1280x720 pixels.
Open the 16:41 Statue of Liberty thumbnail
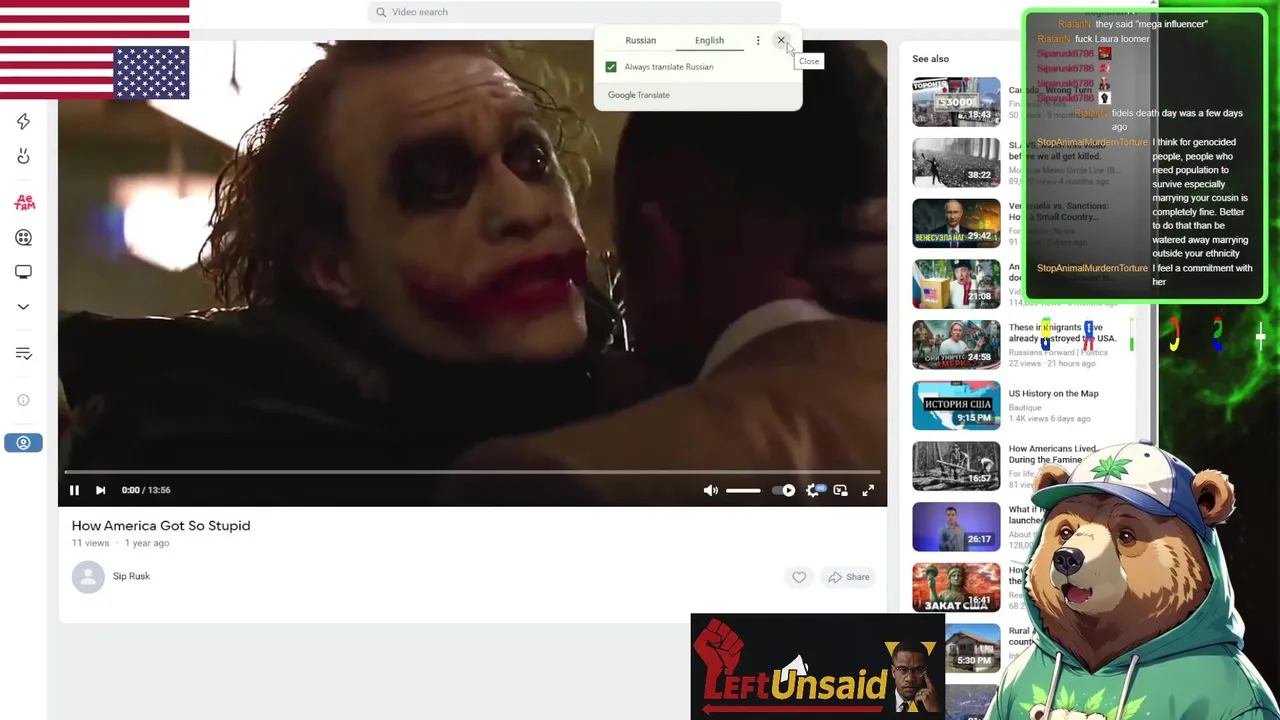tap(956, 588)
